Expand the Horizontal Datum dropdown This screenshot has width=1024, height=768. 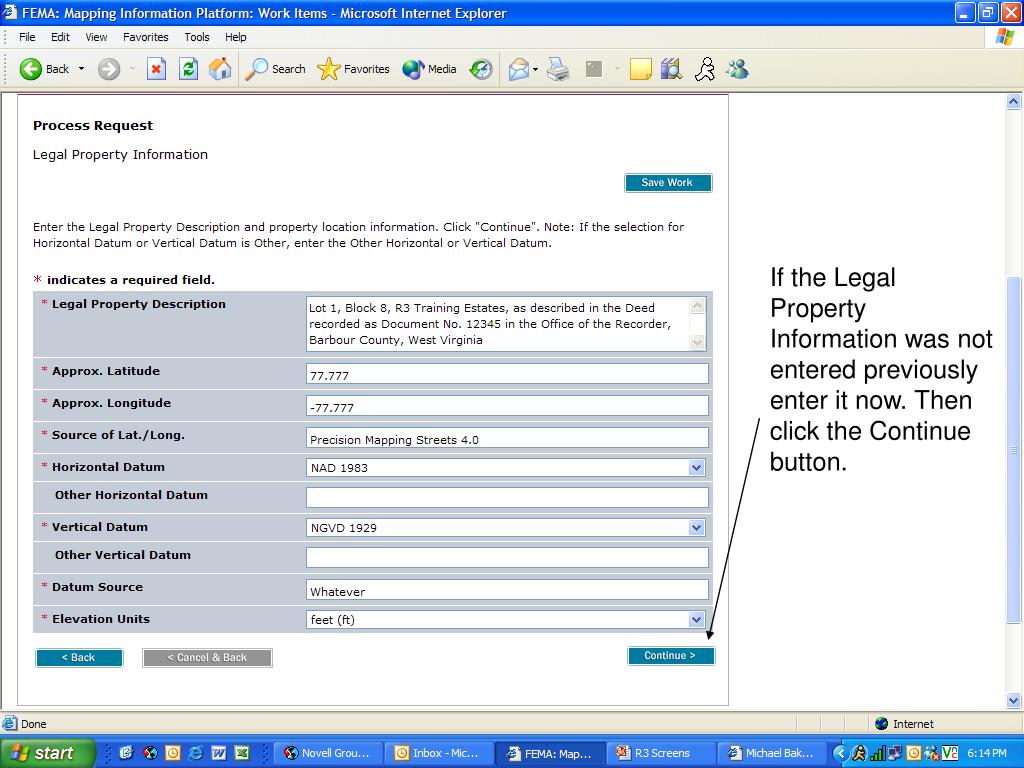(x=696, y=468)
